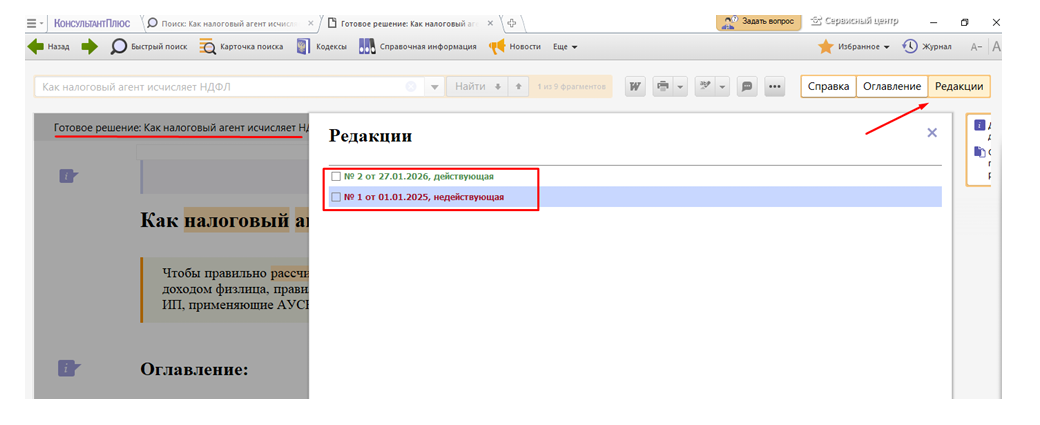Image resolution: width=1040 pixels, height=425 pixels.
Task: Open Новости from the toolbar
Action: click(514, 46)
